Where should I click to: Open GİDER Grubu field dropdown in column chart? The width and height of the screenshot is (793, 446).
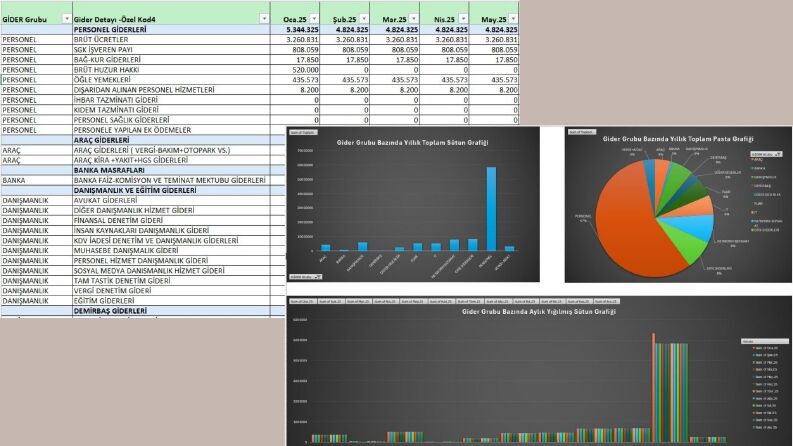(x=305, y=277)
